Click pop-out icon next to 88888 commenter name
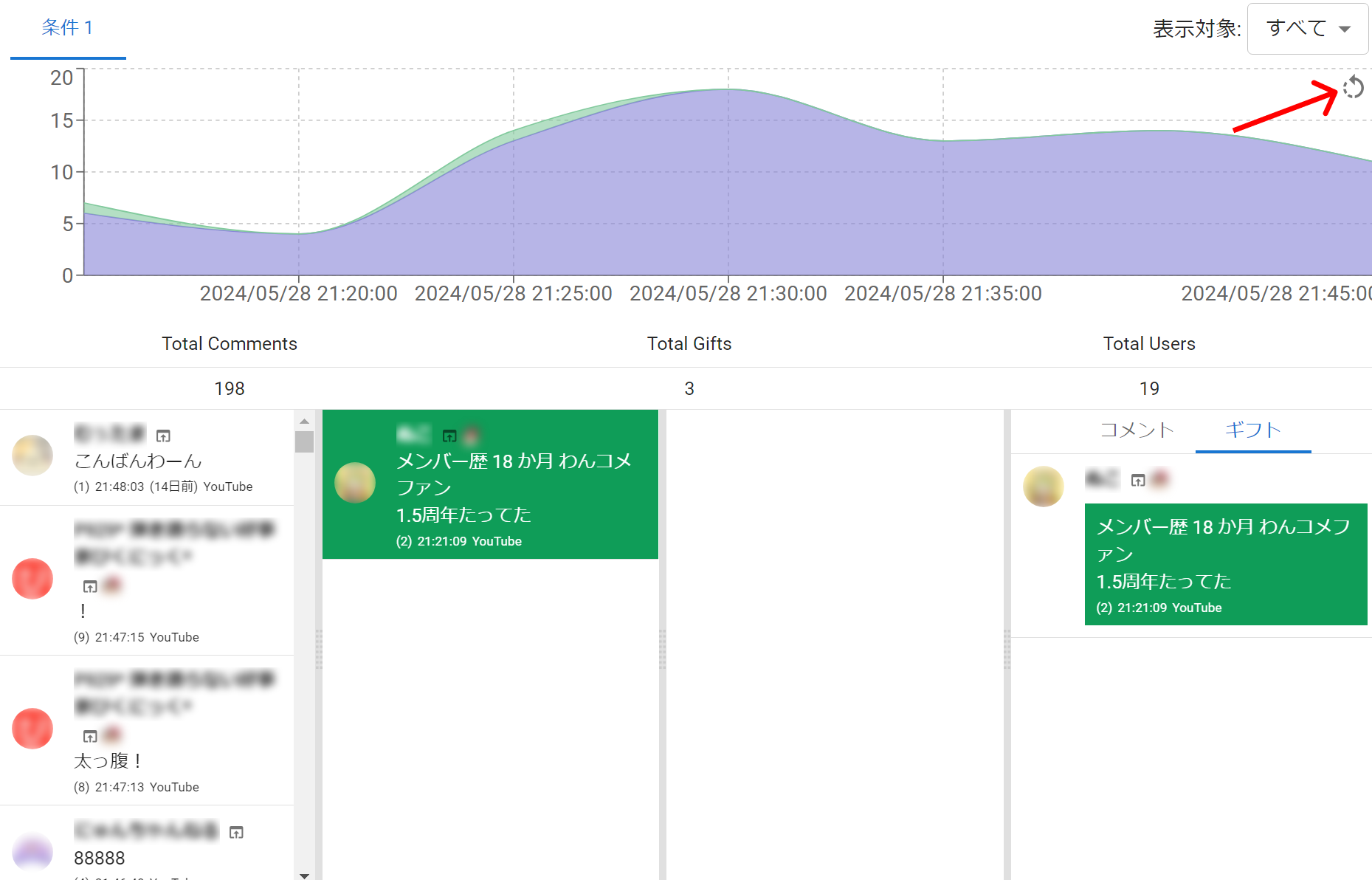 (x=236, y=832)
